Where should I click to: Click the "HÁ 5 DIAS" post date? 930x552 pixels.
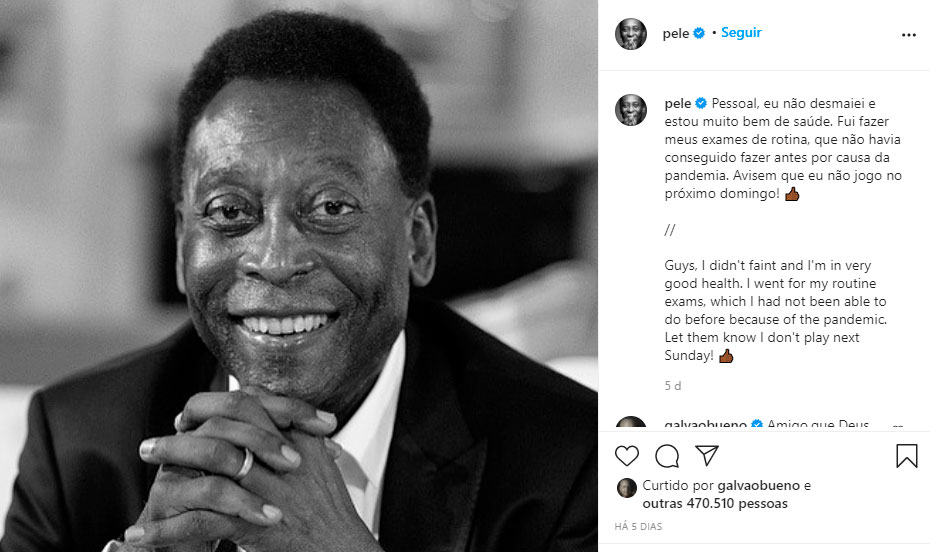(638, 527)
